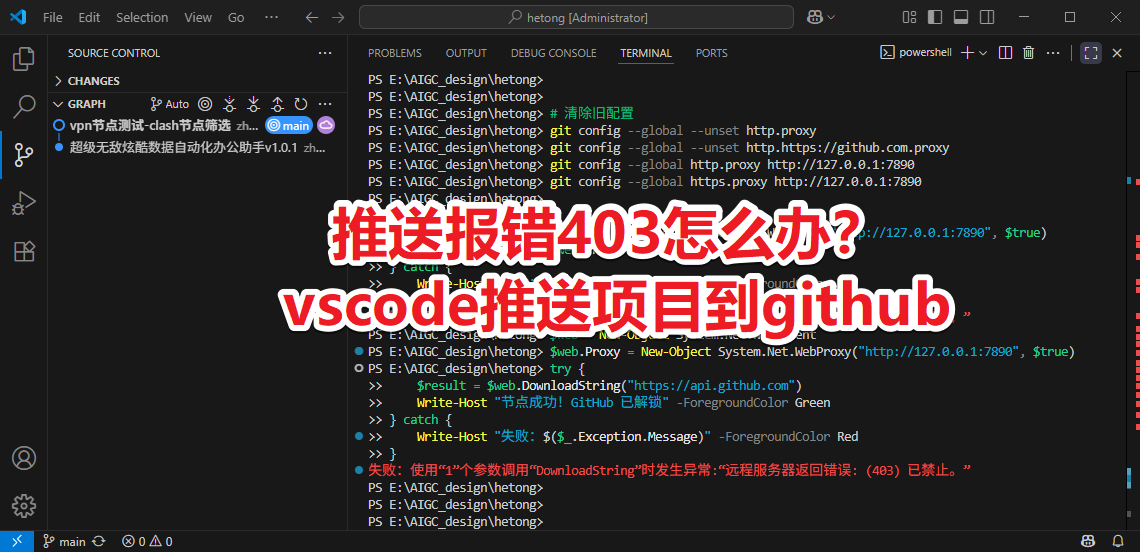The width and height of the screenshot is (1140, 552).
Task: Open remote window from status bar icon
Action: click(x=16, y=541)
